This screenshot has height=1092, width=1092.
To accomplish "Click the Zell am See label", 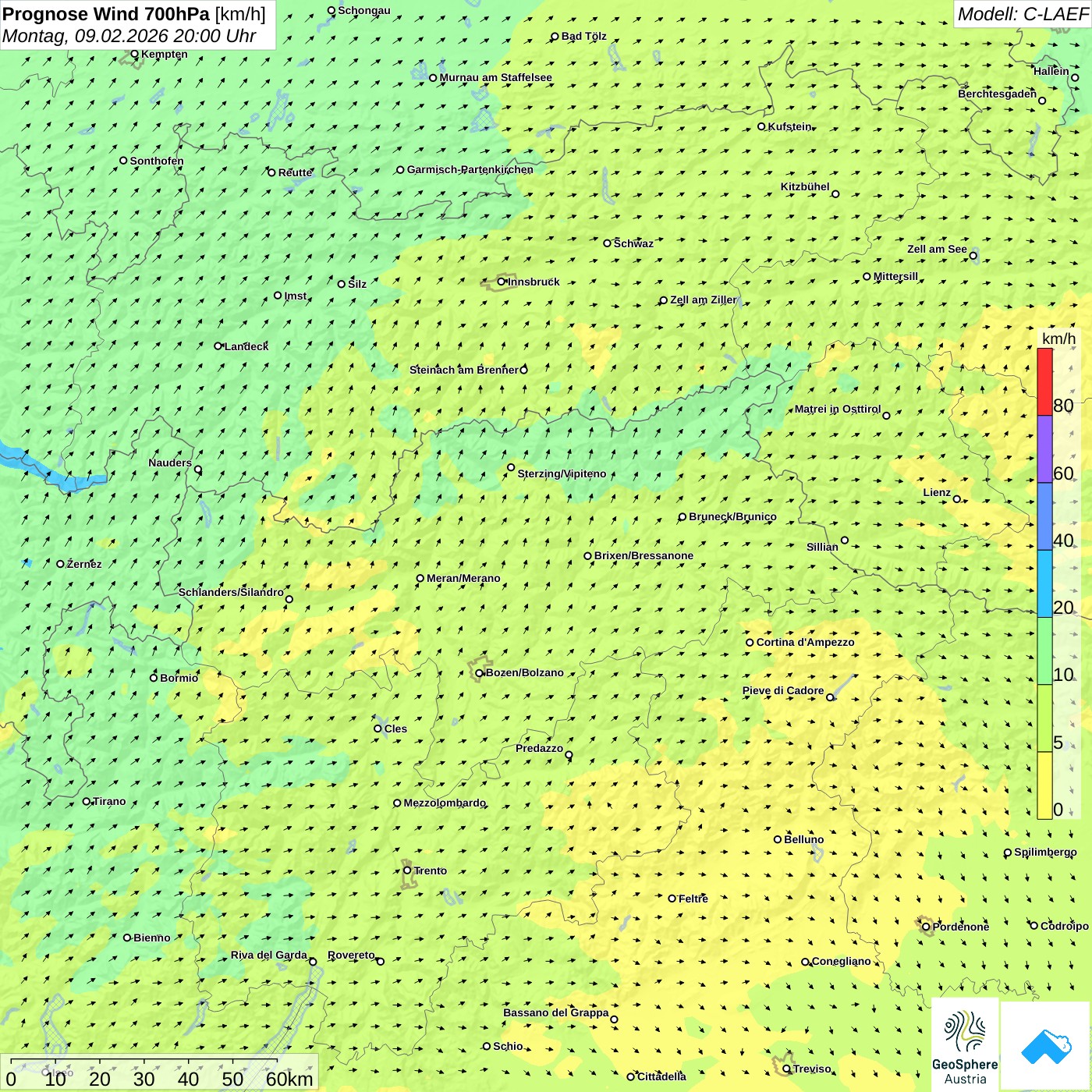I will (x=937, y=249).
